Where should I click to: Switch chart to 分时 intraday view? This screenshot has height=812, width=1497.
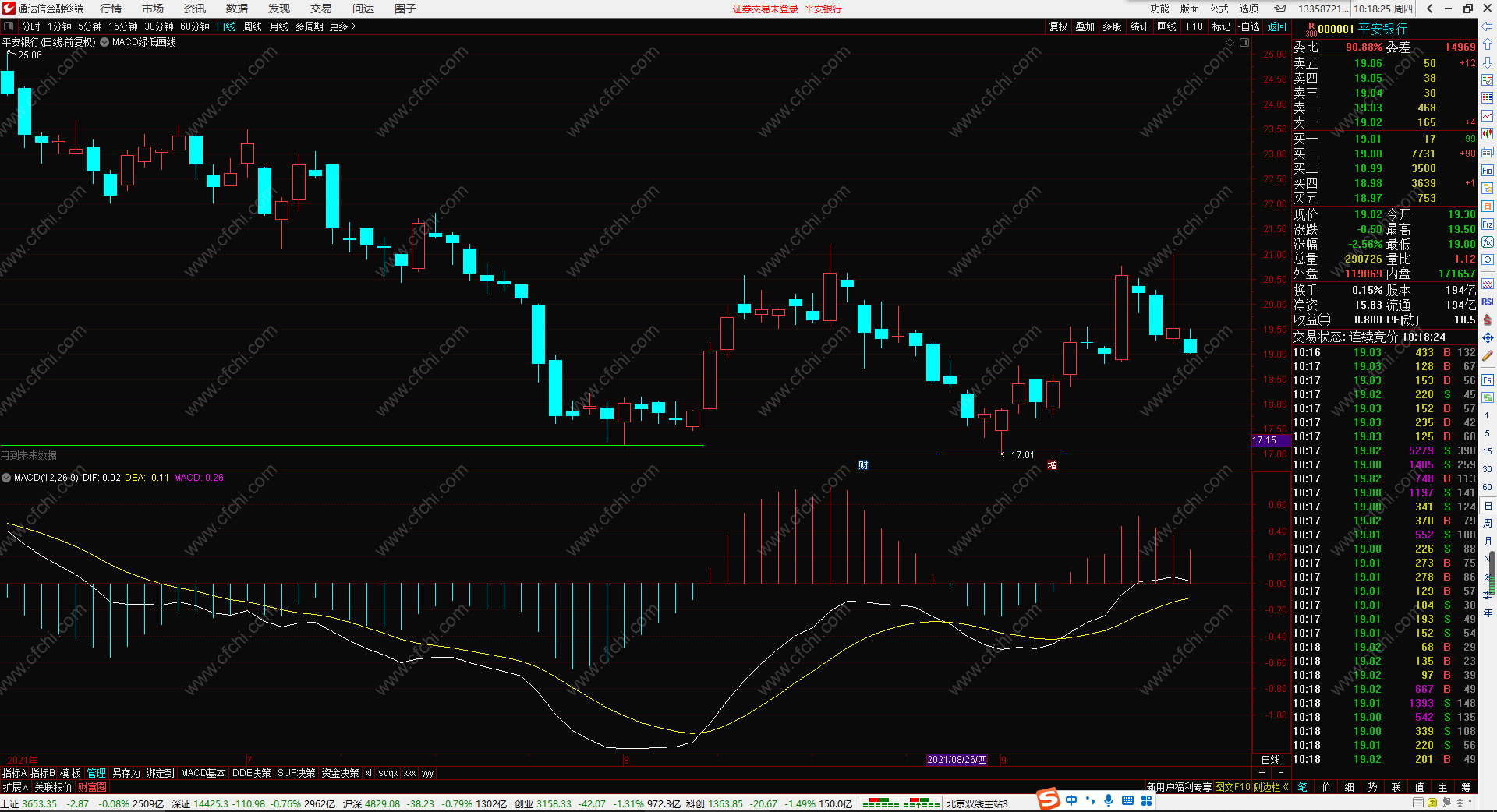coord(31,26)
